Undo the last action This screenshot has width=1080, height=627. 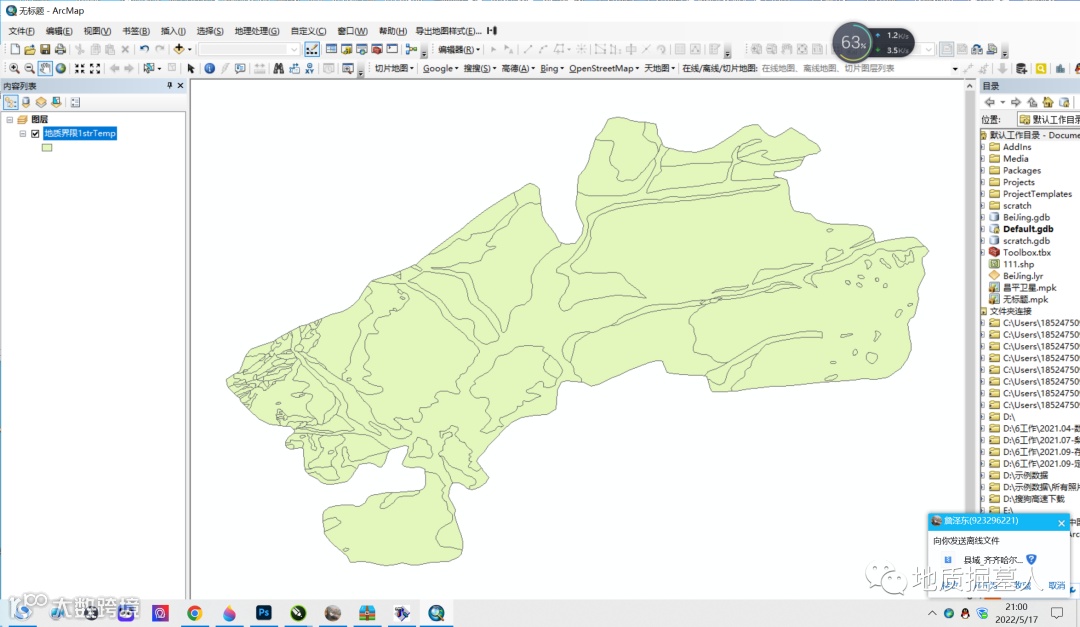[x=144, y=49]
